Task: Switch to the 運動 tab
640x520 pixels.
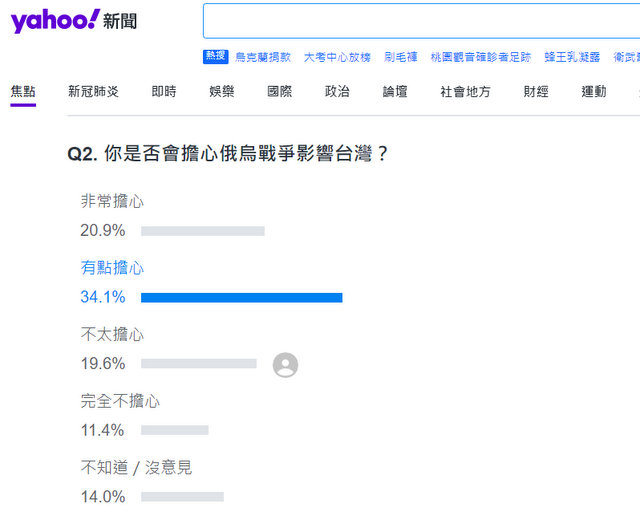Action: click(x=594, y=92)
